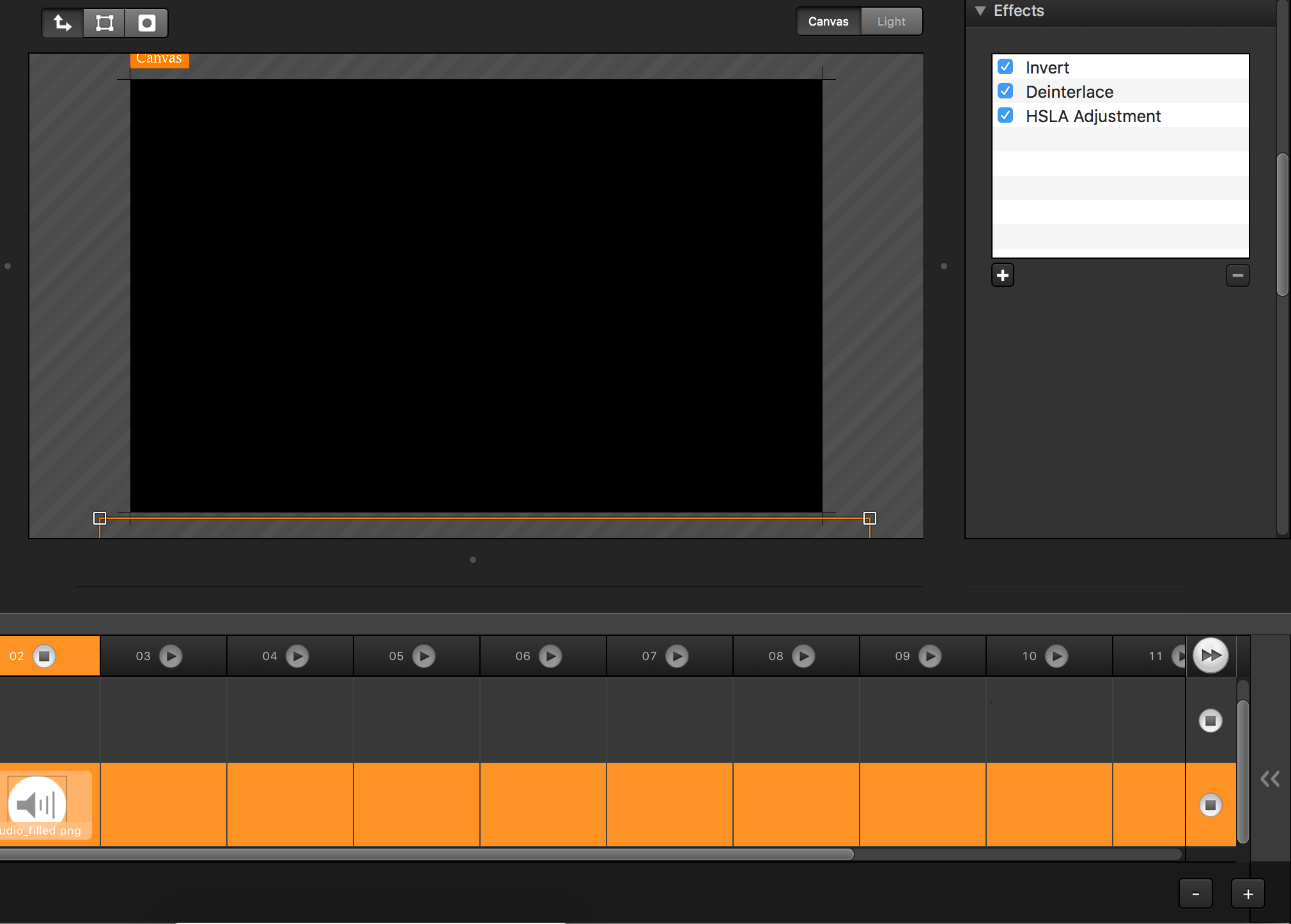Play column 07
The height and width of the screenshot is (924, 1291).
tap(677, 656)
